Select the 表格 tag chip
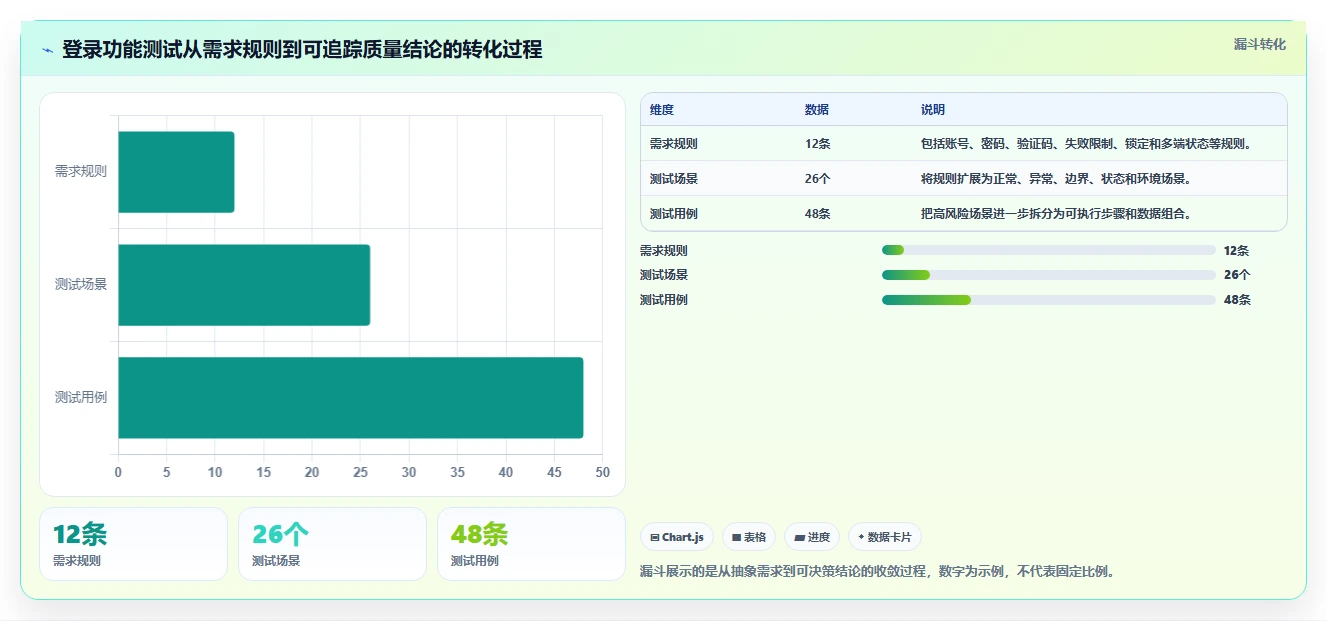 pyautogui.click(x=749, y=537)
